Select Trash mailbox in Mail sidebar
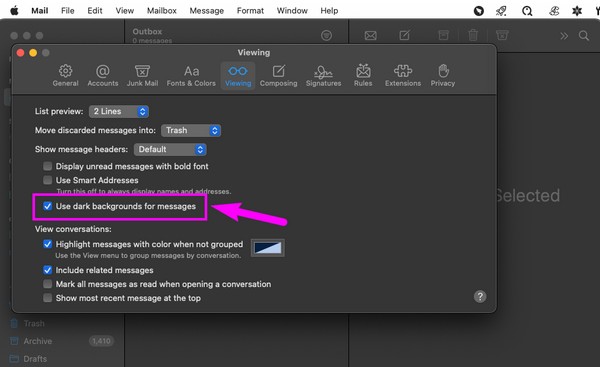Image resolution: width=600 pixels, height=367 pixels. click(x=34, y=323)
